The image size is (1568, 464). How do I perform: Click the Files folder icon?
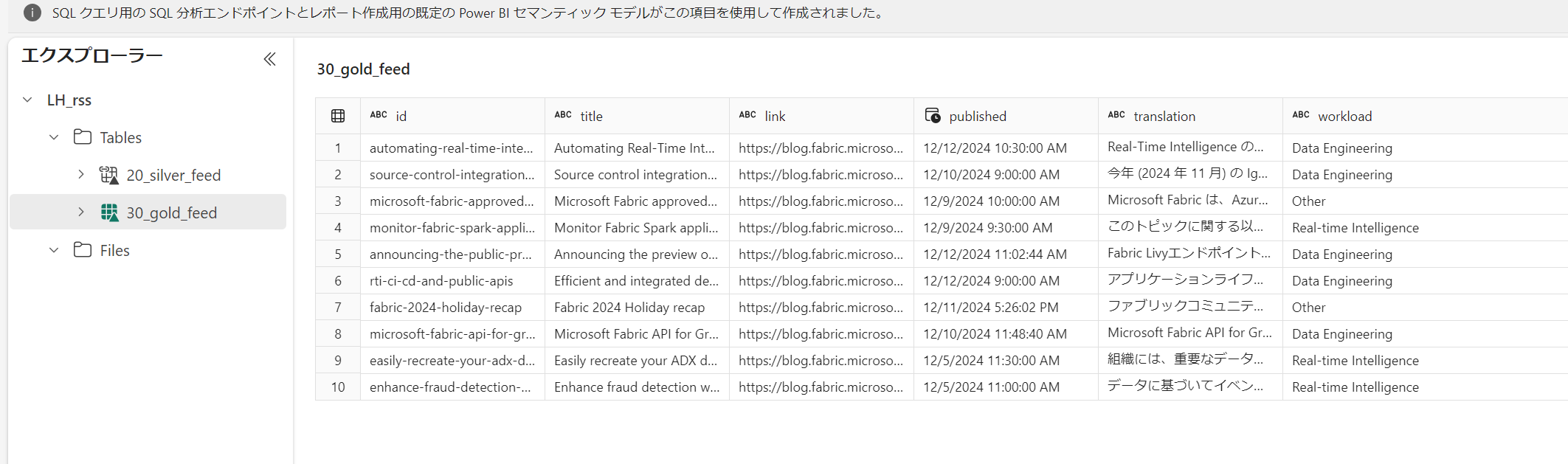point(83,250)
